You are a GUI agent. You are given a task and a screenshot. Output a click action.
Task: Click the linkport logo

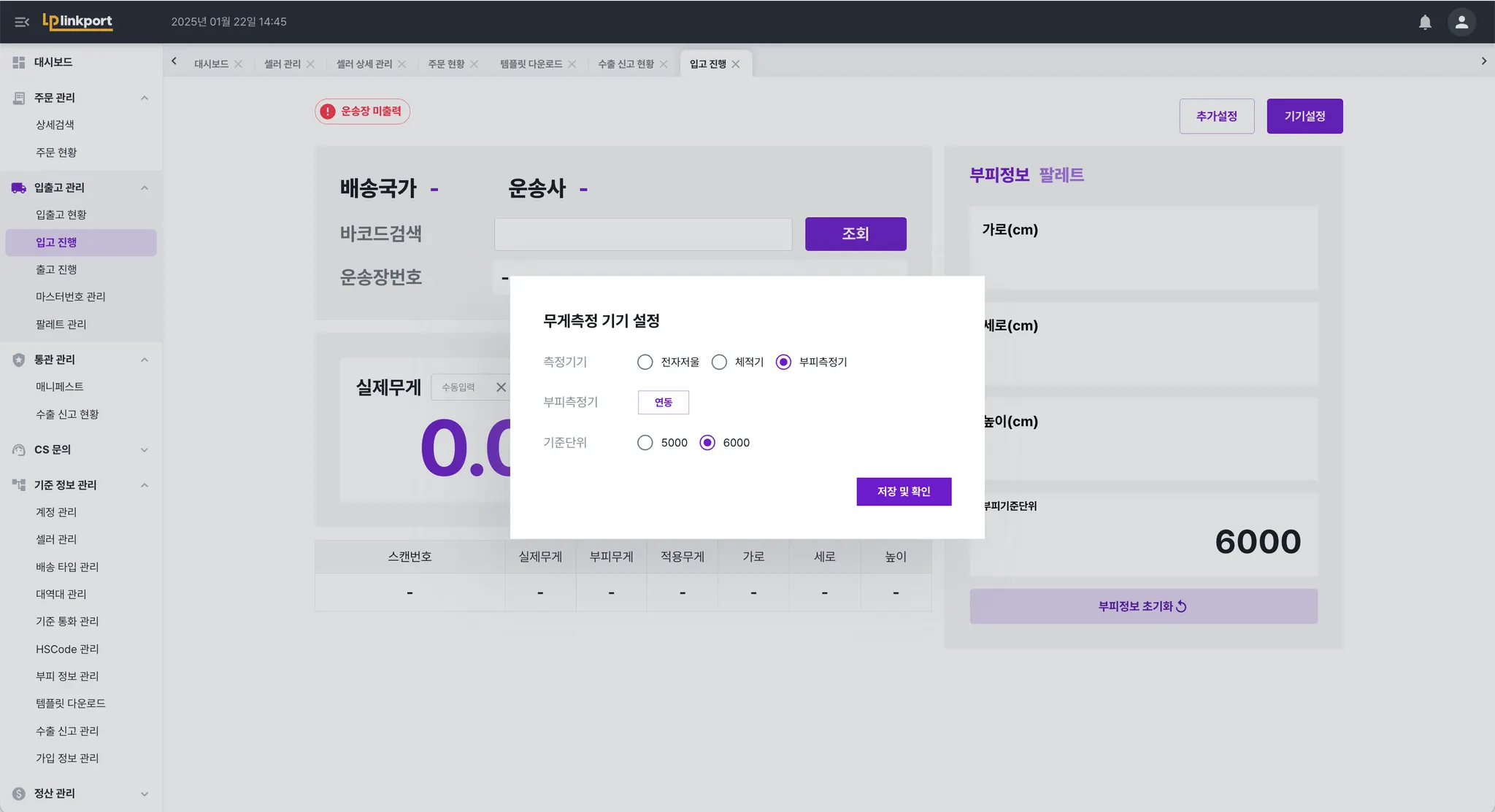(77, 22)
